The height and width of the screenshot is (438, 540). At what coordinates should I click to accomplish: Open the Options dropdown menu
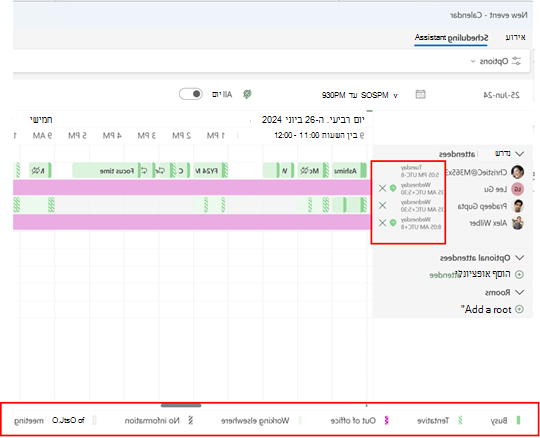point(498,61)
